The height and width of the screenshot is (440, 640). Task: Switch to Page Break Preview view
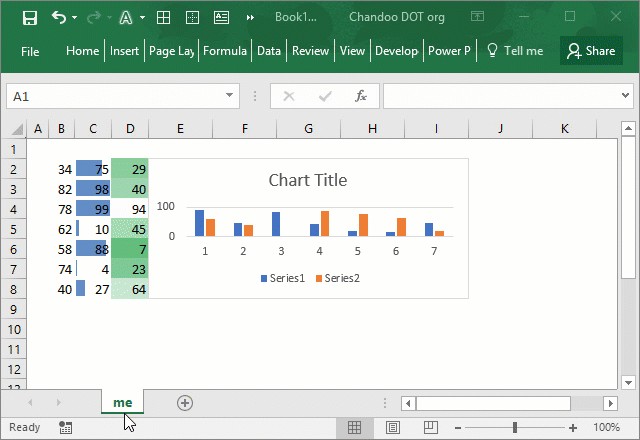429,427
